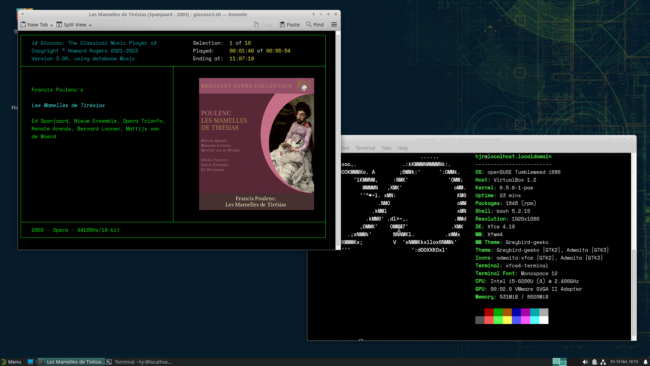Viewport: 650px width, 366px height.
Task: Open the Help menu in xfce4-terminal
Action: (403, 148)
